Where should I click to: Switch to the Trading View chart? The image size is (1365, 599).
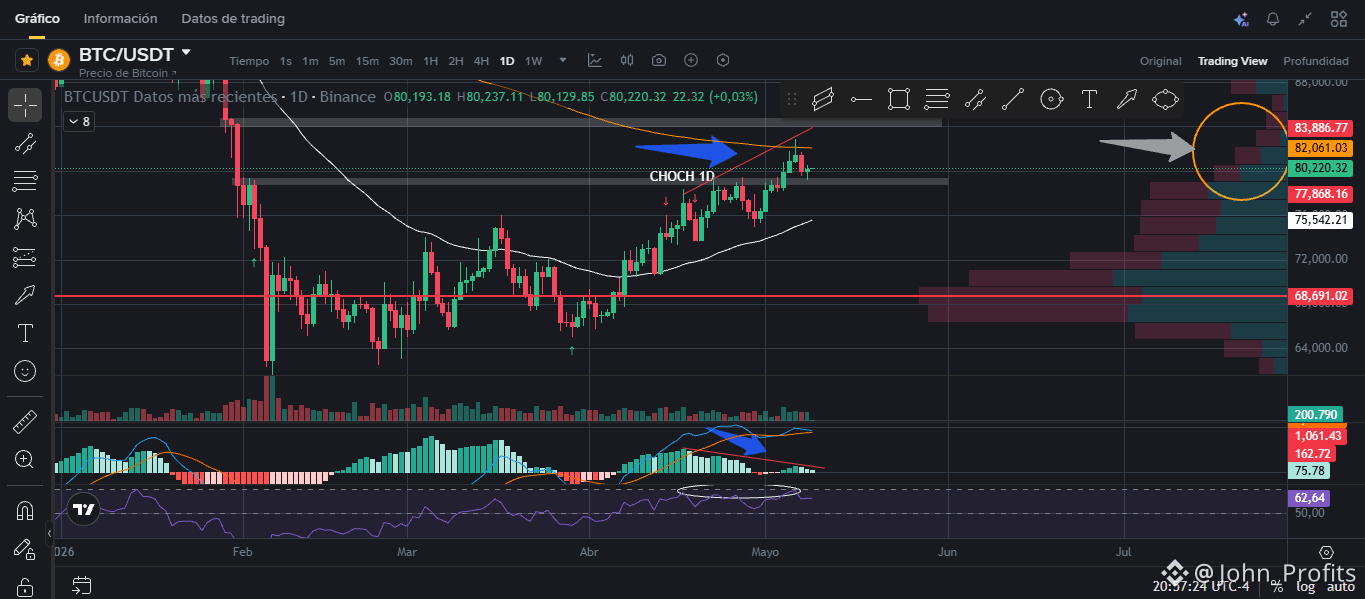pos(1233,61)
